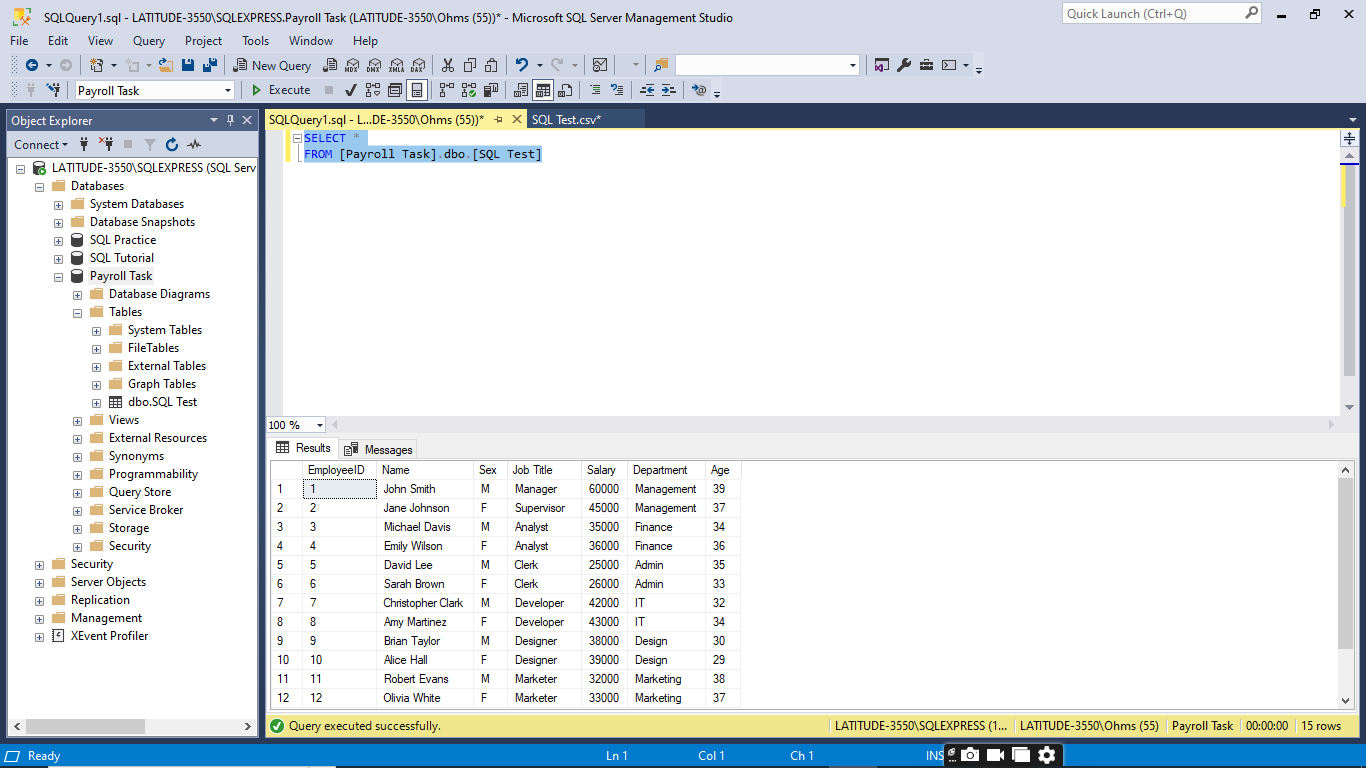
Task: Collapse the SELECT statement outline in editor
Action: (x=297, y=138)
